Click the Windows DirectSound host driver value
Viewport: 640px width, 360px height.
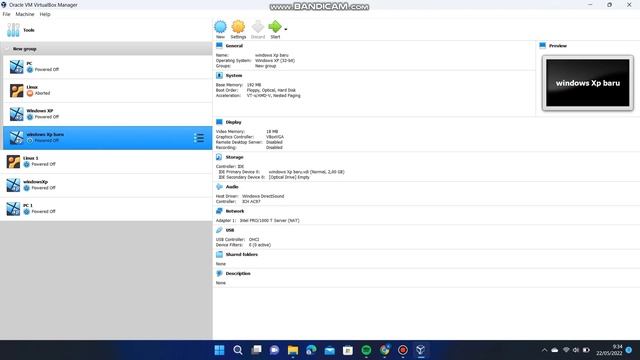coord(263,196)
